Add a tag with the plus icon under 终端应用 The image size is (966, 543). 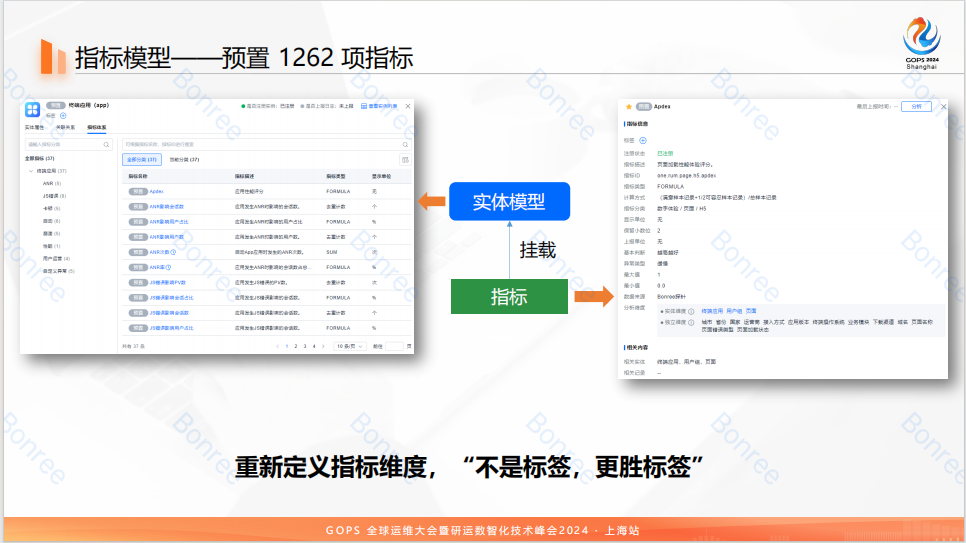[x=63, y=116]
